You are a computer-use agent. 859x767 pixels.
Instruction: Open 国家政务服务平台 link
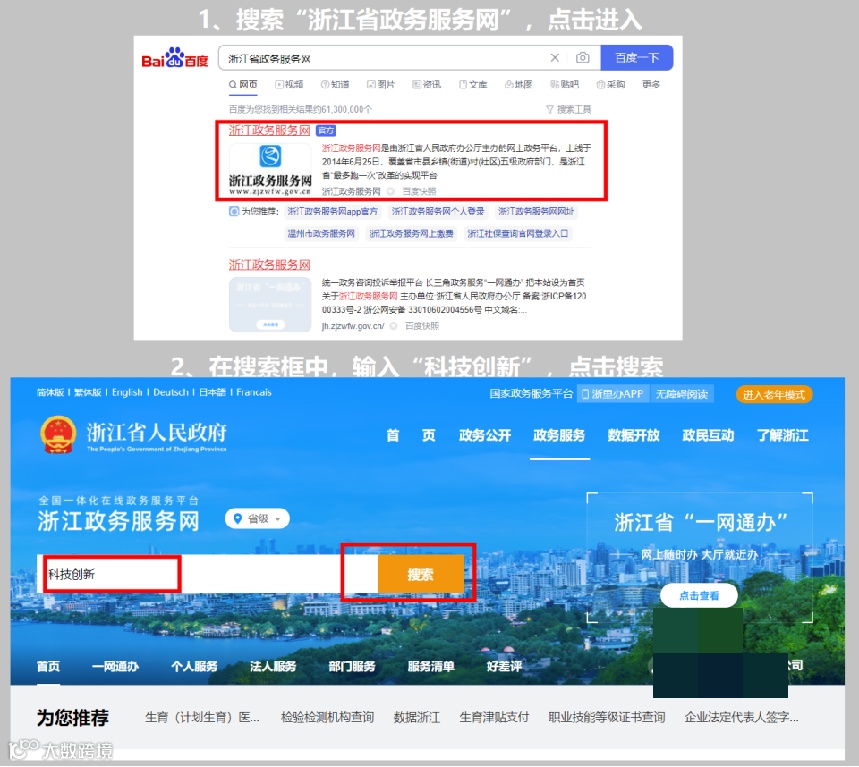(x=531, y=394)
